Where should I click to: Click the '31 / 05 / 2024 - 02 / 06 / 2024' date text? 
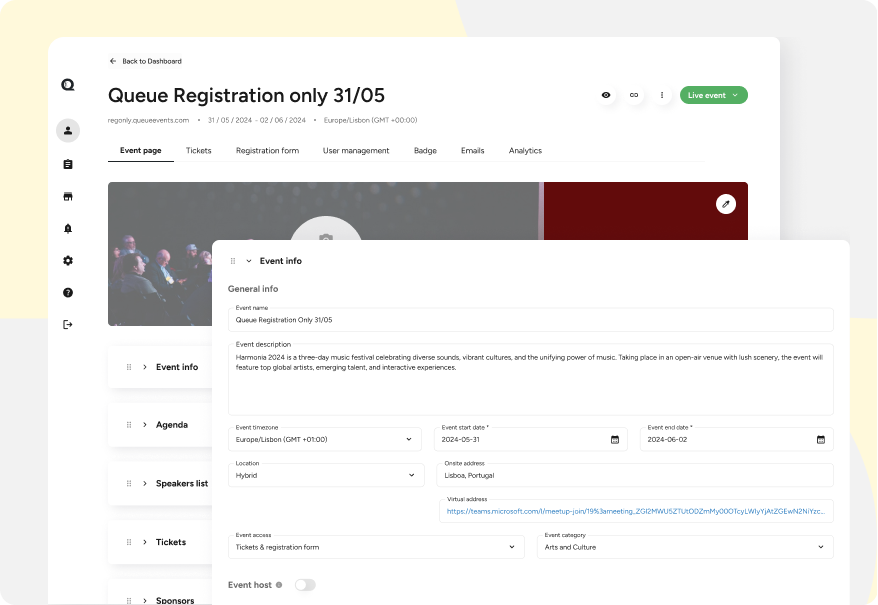coord(257,120)
